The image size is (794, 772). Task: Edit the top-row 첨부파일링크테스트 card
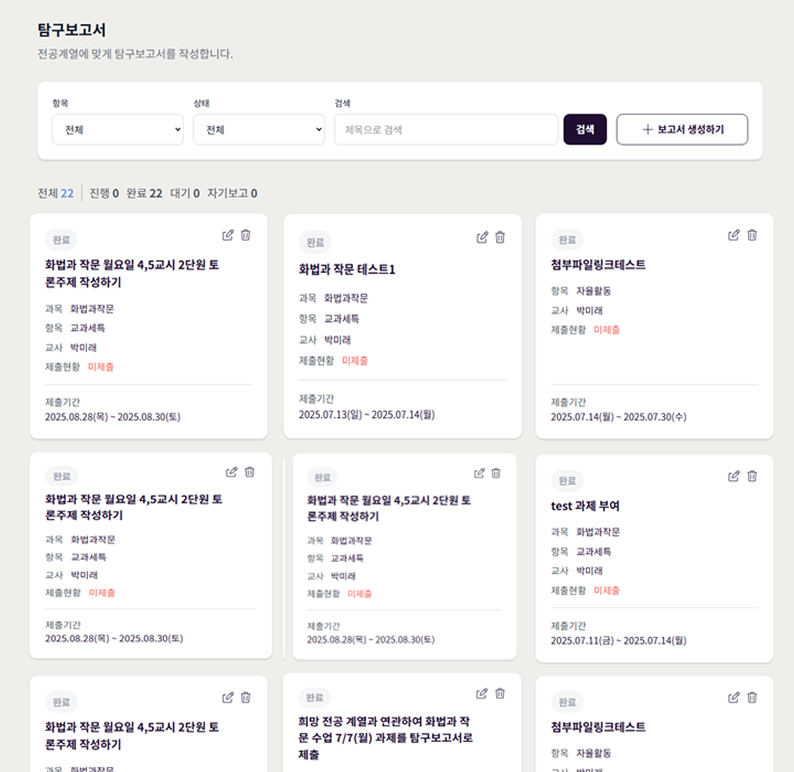point(735,235)
